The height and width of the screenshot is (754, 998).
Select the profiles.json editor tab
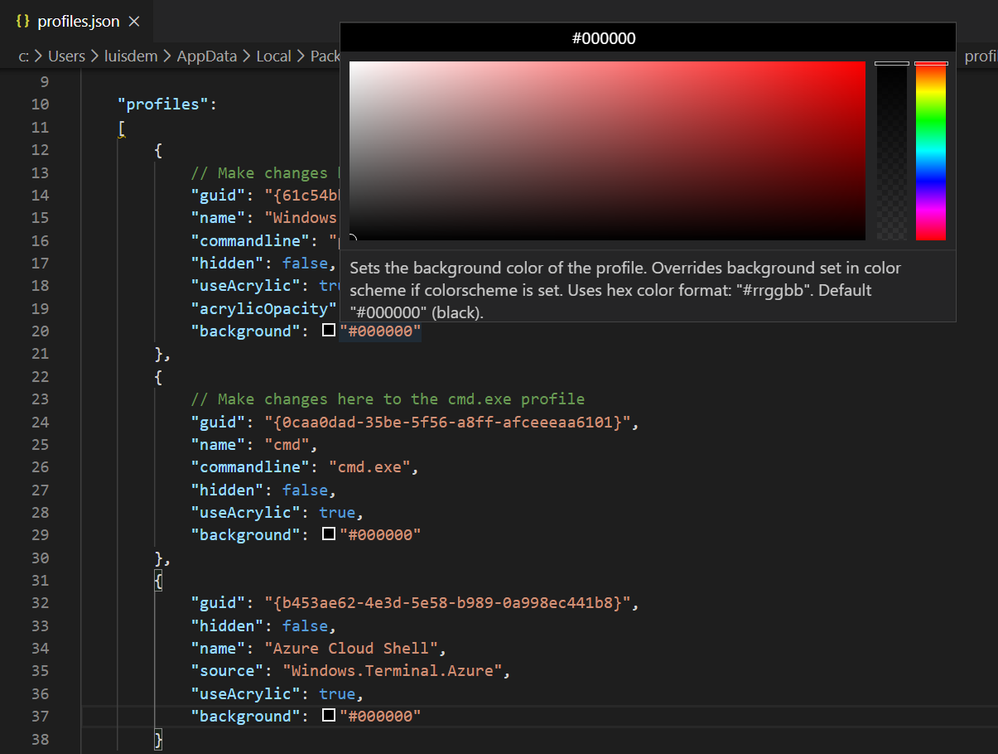(x=77, y=22)
